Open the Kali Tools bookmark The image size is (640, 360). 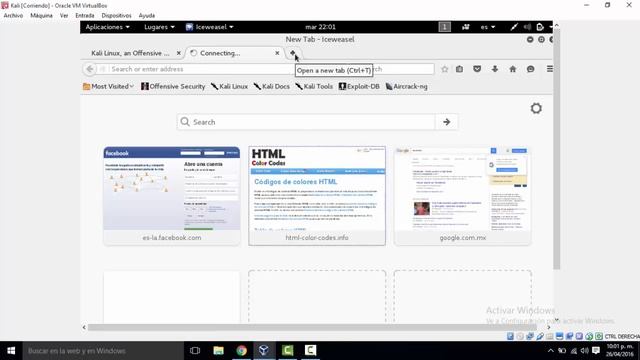[x=314, y=87]
